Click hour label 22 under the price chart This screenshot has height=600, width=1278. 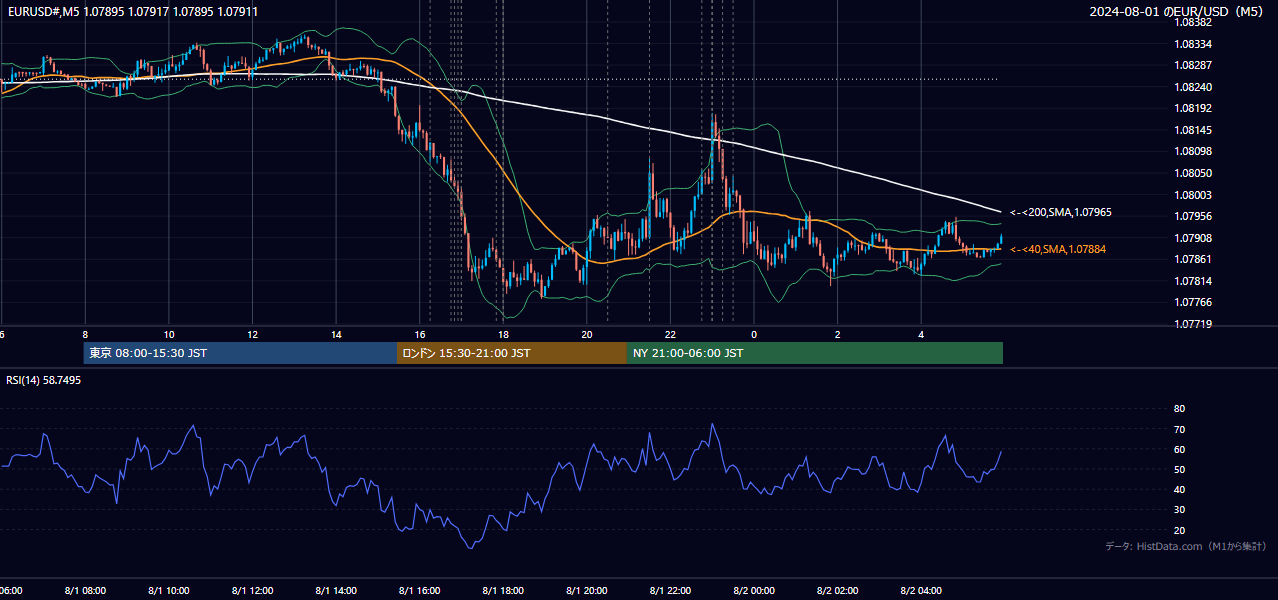[x=670, y=334]
